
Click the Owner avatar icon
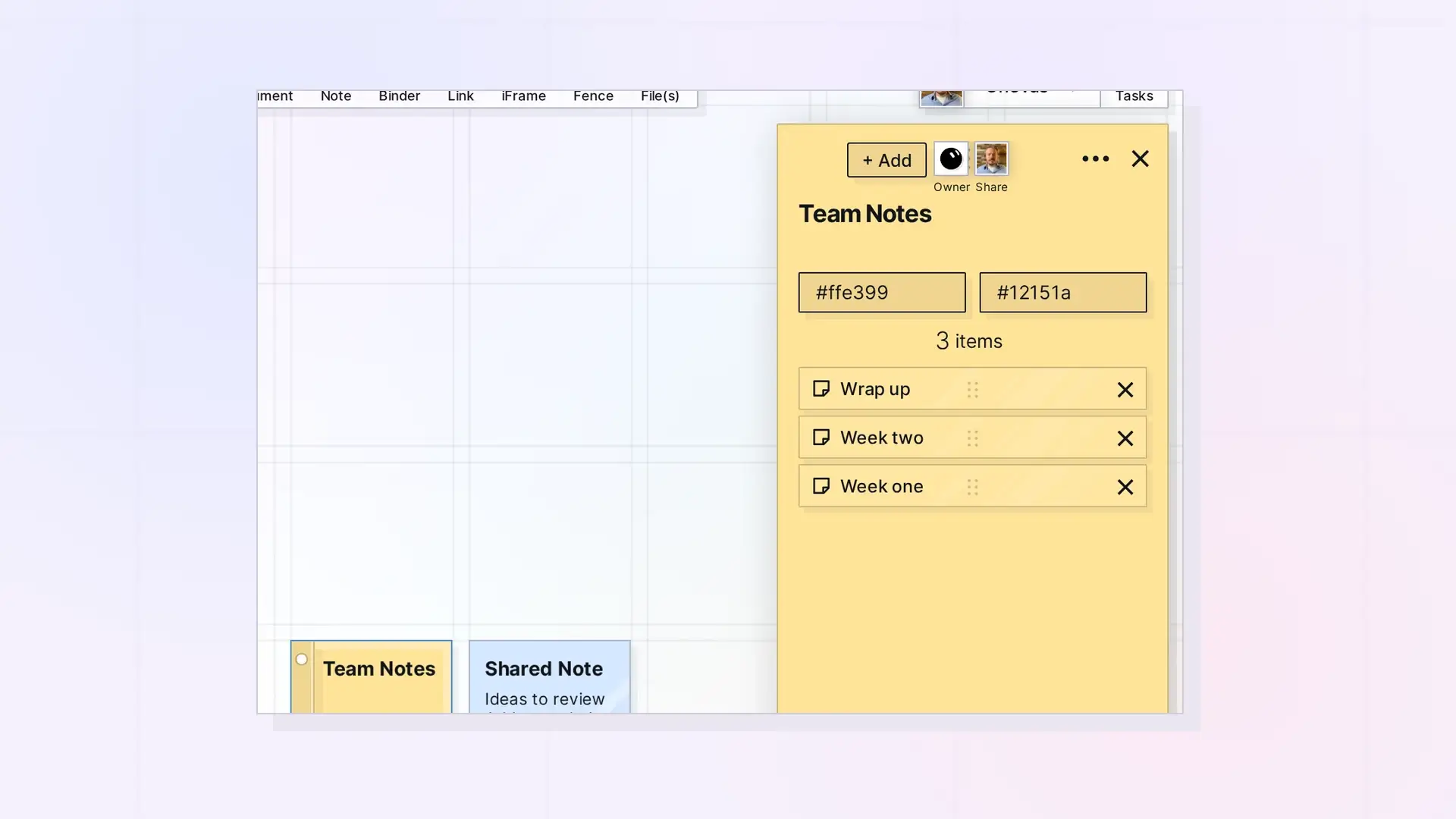950,158
